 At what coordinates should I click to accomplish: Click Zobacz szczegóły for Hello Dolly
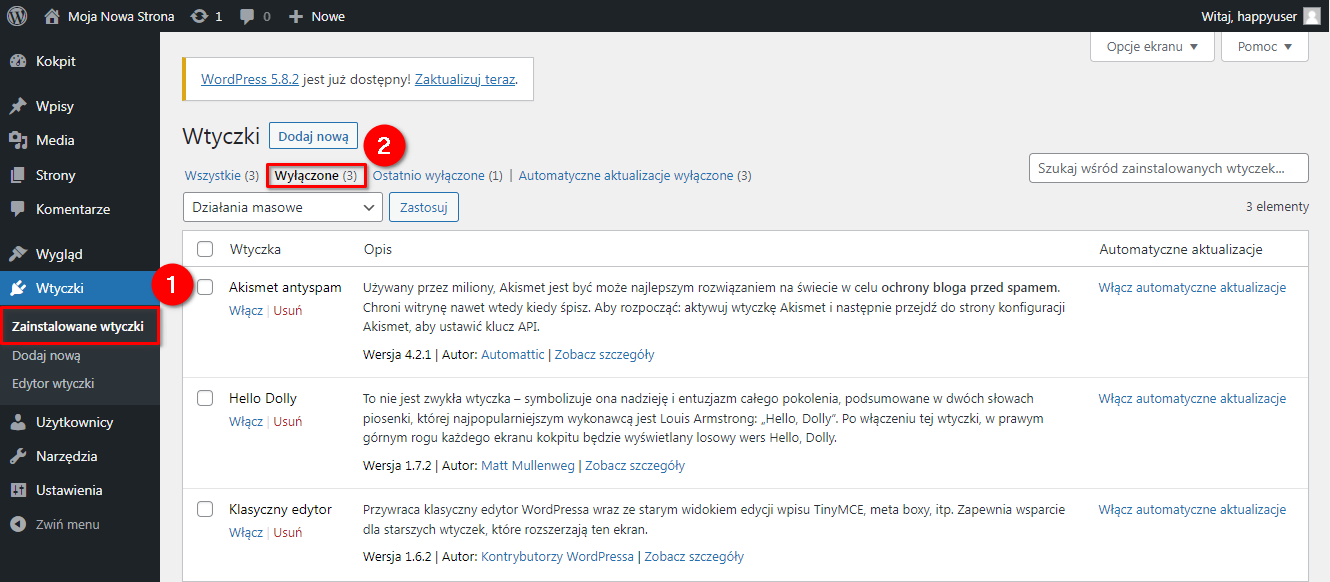(635, 465)
